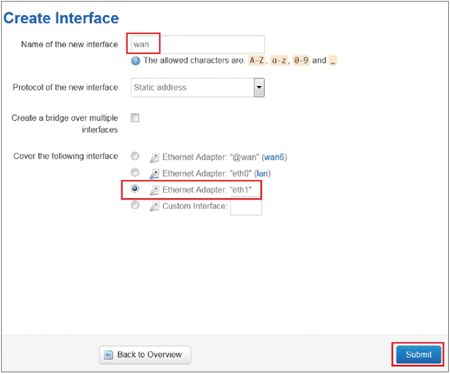Open the lan interface link
This screenshot has height=374, width=450.
tap(262, 173)
